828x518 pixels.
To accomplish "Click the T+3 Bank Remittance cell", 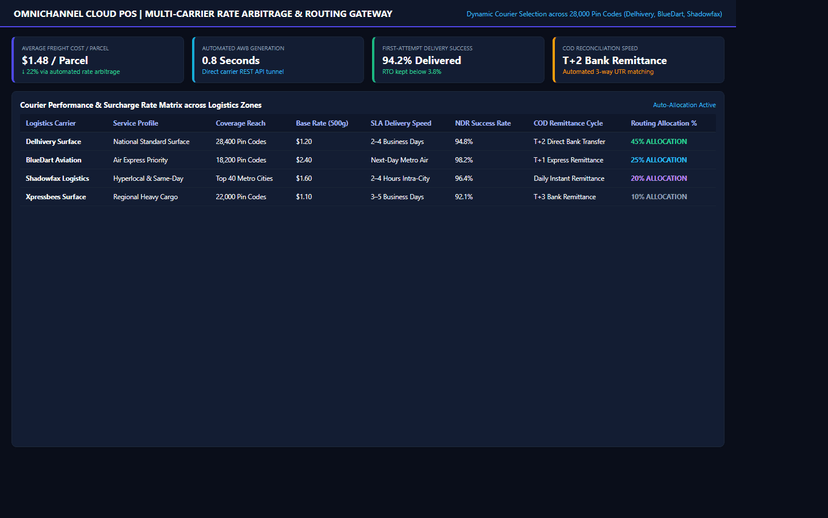I will [x=564, y=197].
